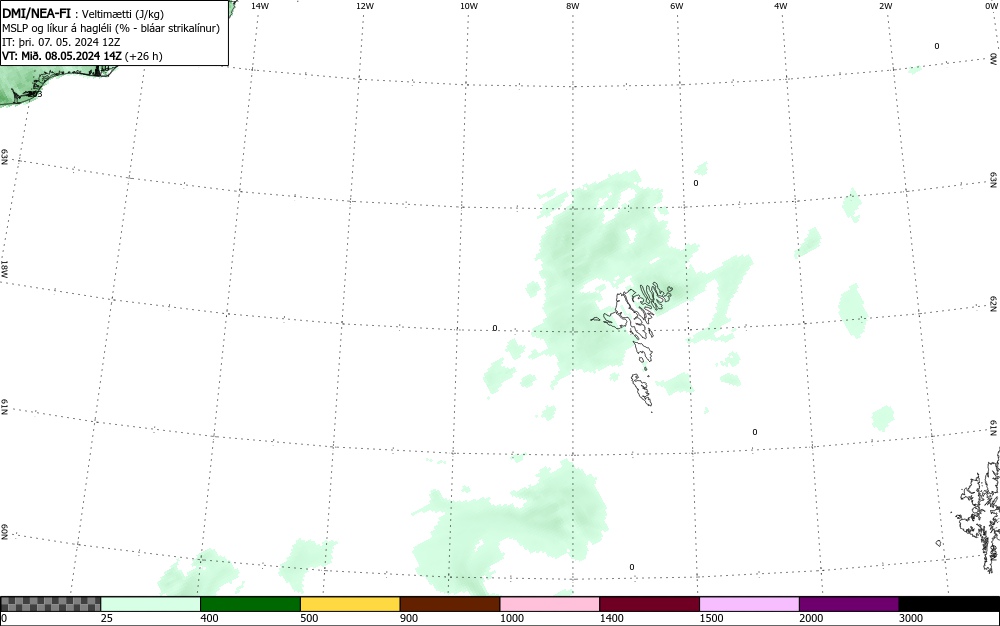Screen dimensions: 1000x626
Task: Click the Veltimætti (J/kg) text
Action: click(122, 14)
